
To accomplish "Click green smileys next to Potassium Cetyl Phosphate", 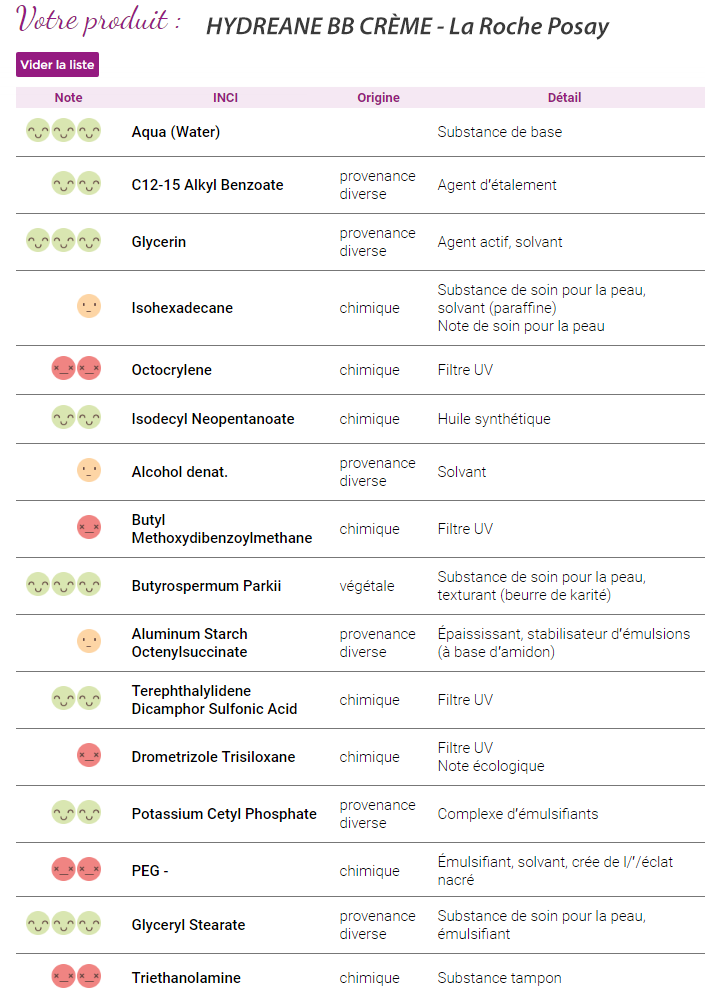I will point(76,812).
